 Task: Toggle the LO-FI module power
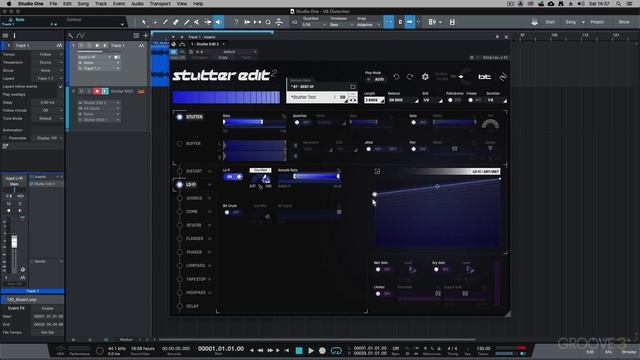[180, 184]
